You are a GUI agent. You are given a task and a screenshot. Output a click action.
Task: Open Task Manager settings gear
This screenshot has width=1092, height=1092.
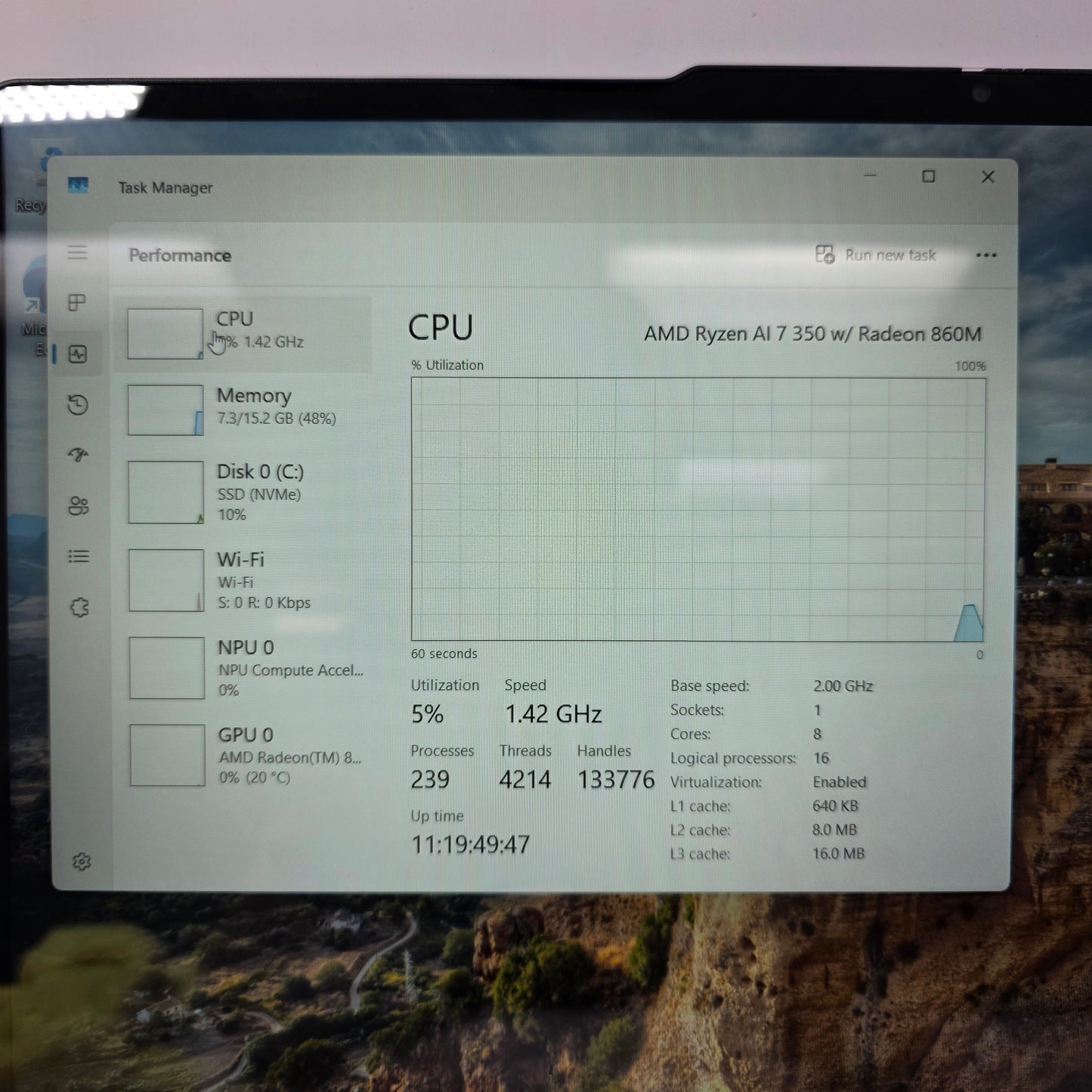82,862
